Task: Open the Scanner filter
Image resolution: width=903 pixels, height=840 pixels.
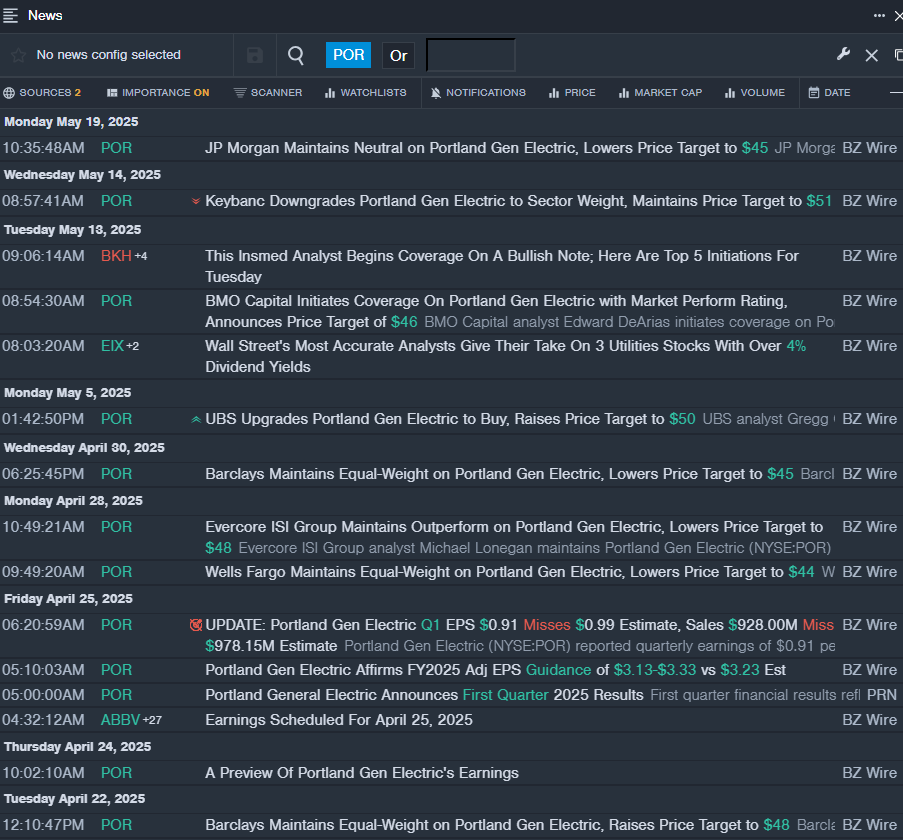Action: click(268, 93)
